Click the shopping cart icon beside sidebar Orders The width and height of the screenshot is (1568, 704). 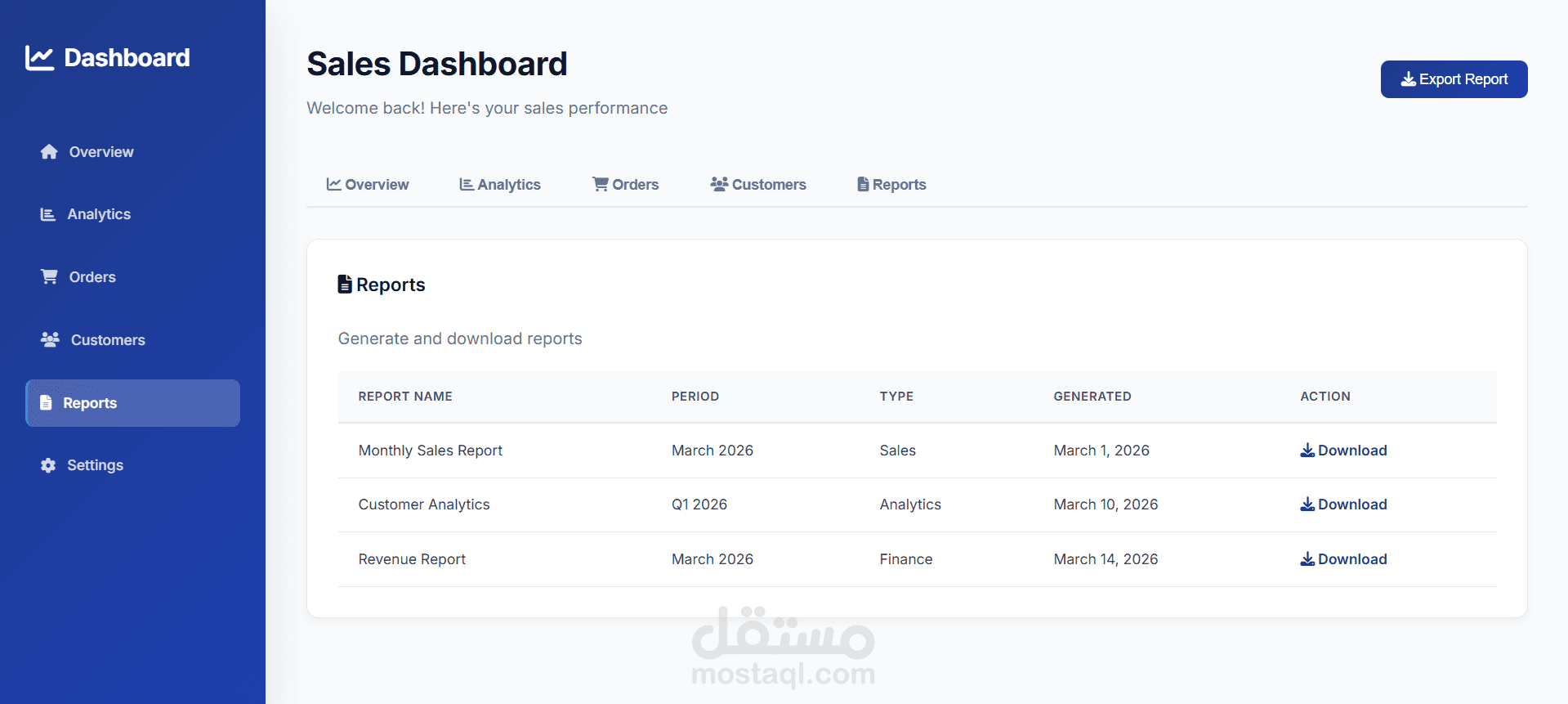point(49,277)
